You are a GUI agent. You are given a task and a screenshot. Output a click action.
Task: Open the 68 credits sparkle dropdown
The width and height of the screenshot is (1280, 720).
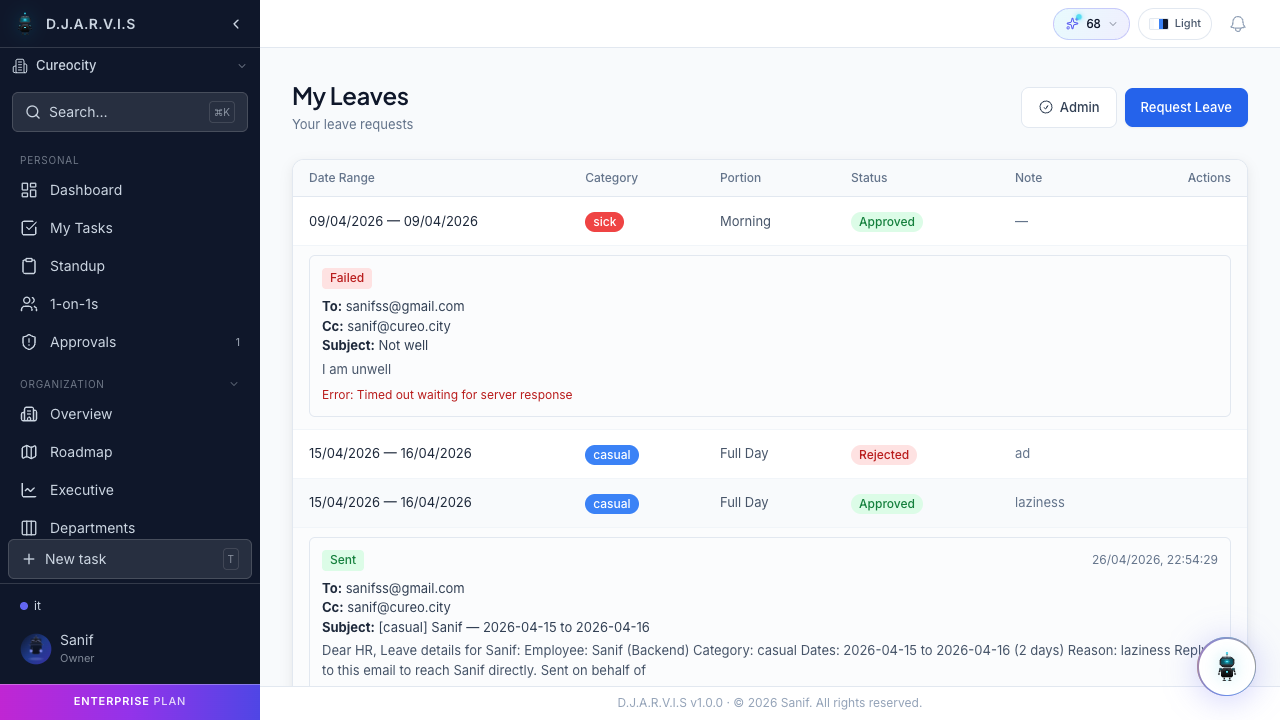coord(1091,24)
